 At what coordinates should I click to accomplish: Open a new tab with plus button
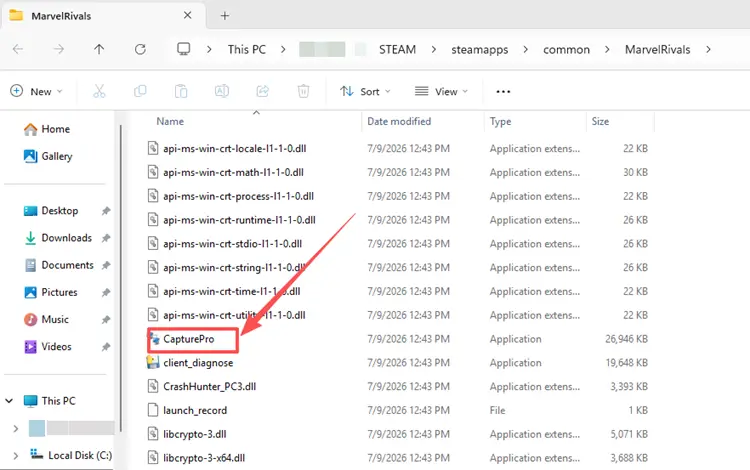click(x=225, y=16)
